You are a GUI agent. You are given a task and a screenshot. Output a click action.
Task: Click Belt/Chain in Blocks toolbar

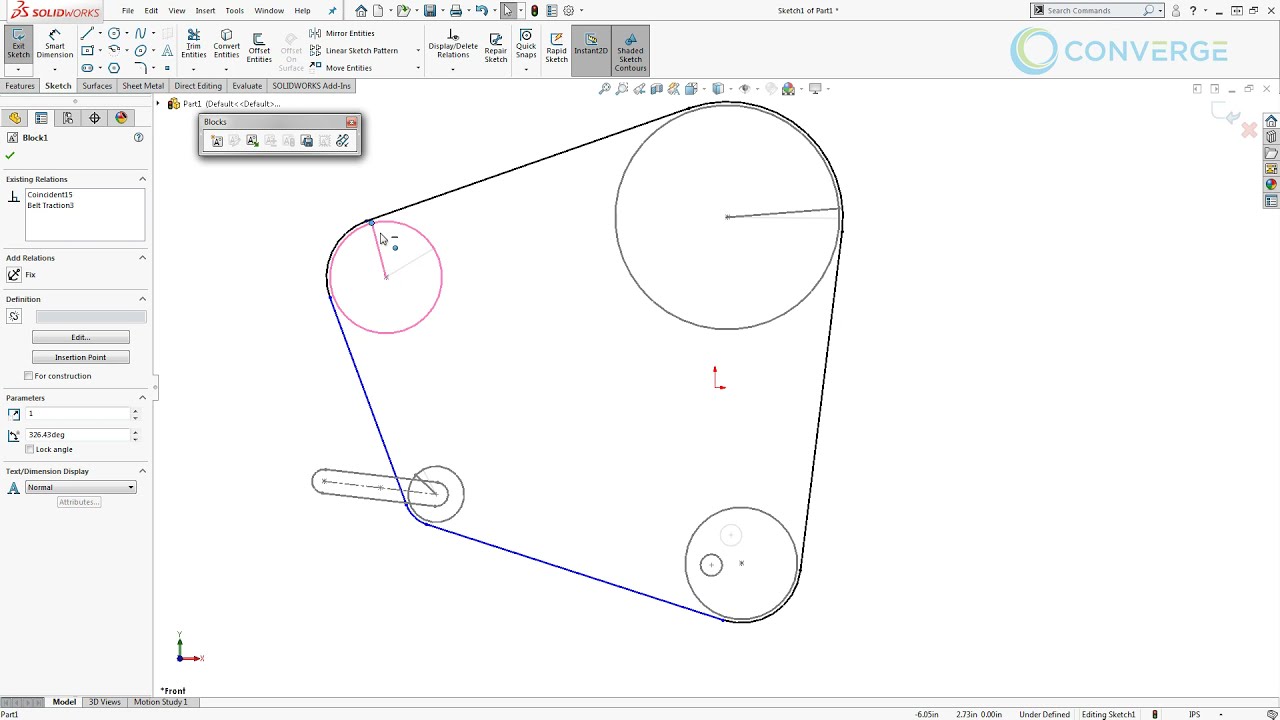[343, 141]
